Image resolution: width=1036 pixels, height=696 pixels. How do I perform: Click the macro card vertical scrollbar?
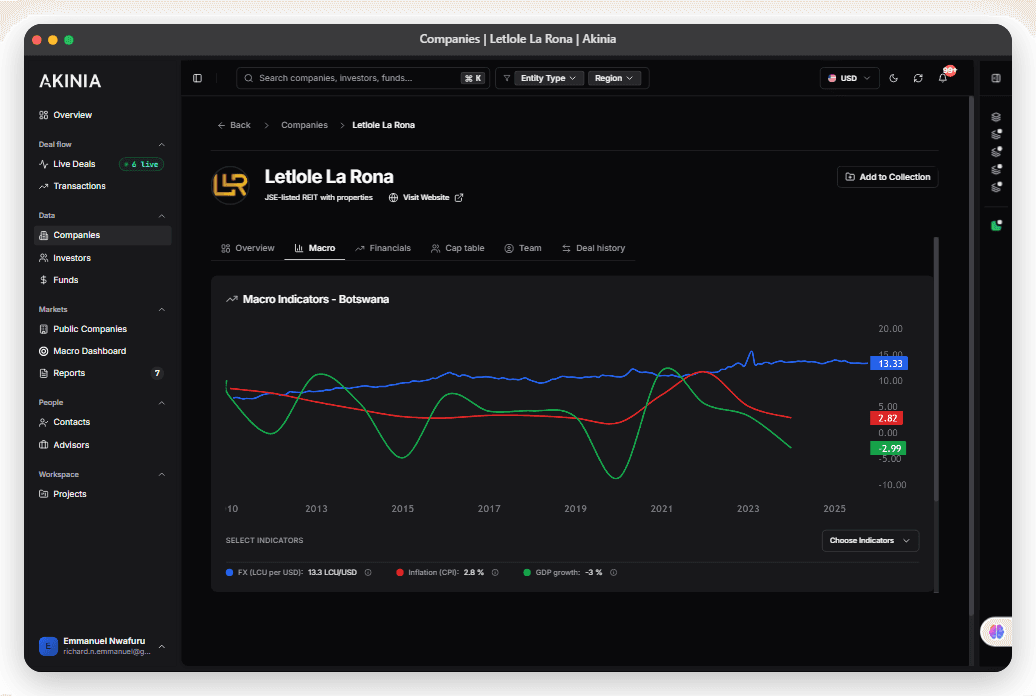tap(936, 369)
